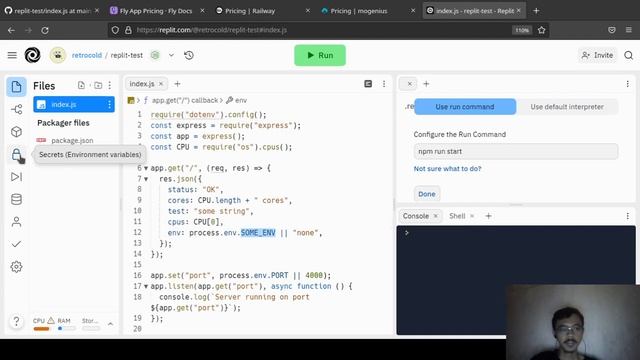The height and width of the screenshot is (360, 640).
Task: Go back in browser history
Action: coord(11,30)
